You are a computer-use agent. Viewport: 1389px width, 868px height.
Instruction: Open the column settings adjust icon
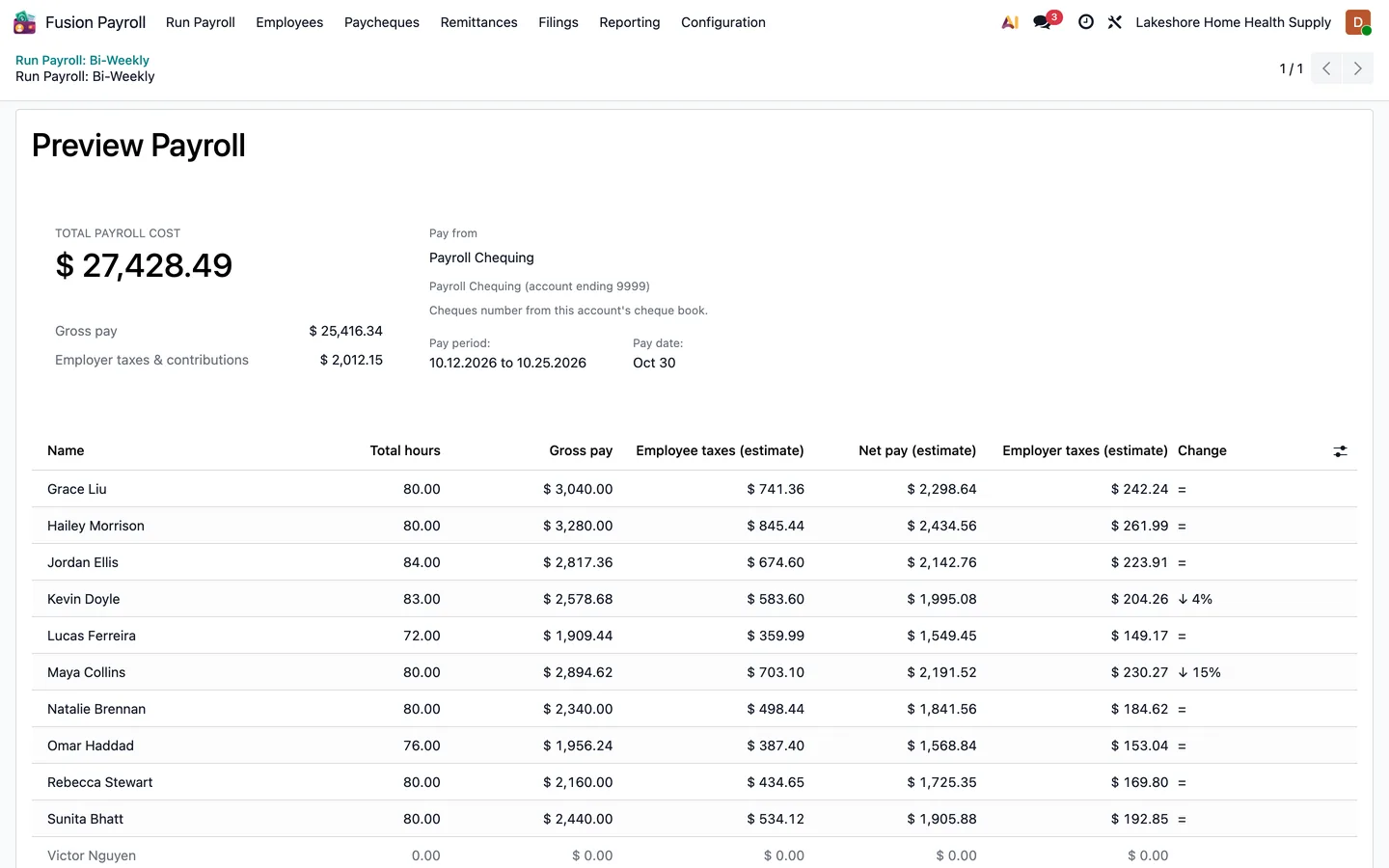point(1340,451)
